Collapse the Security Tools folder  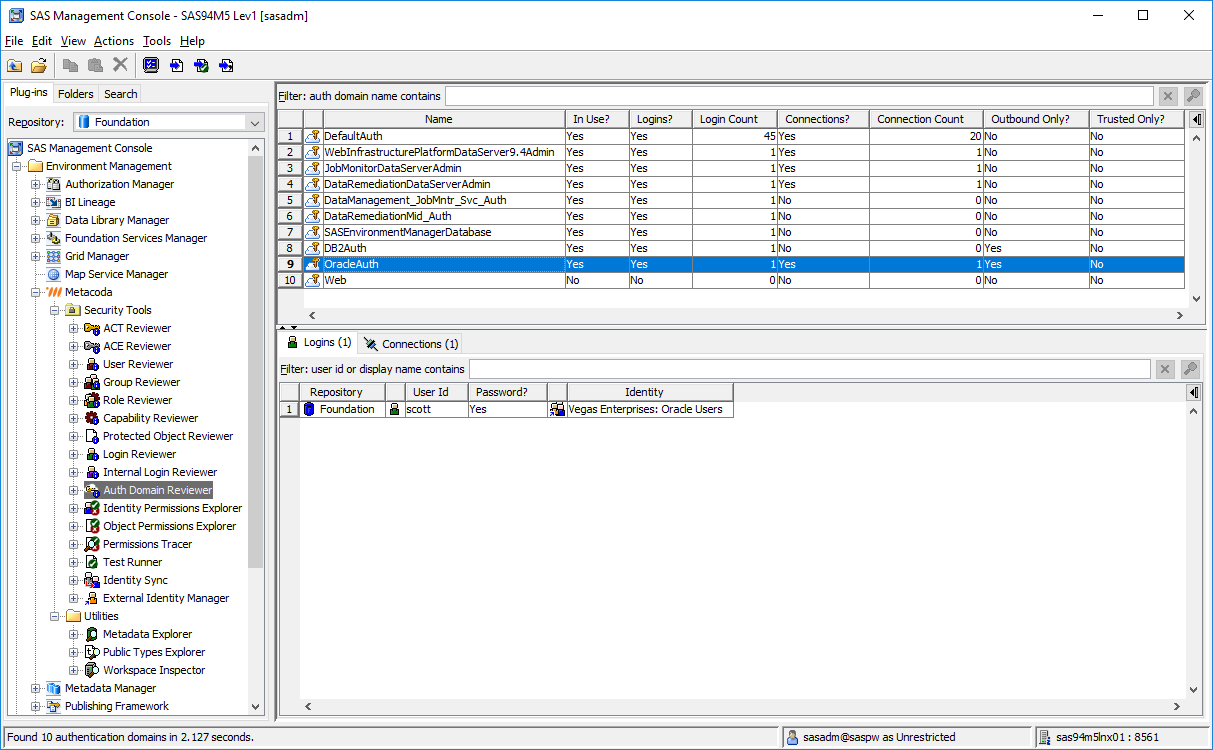pyautogui.click(x=55, y=310)
